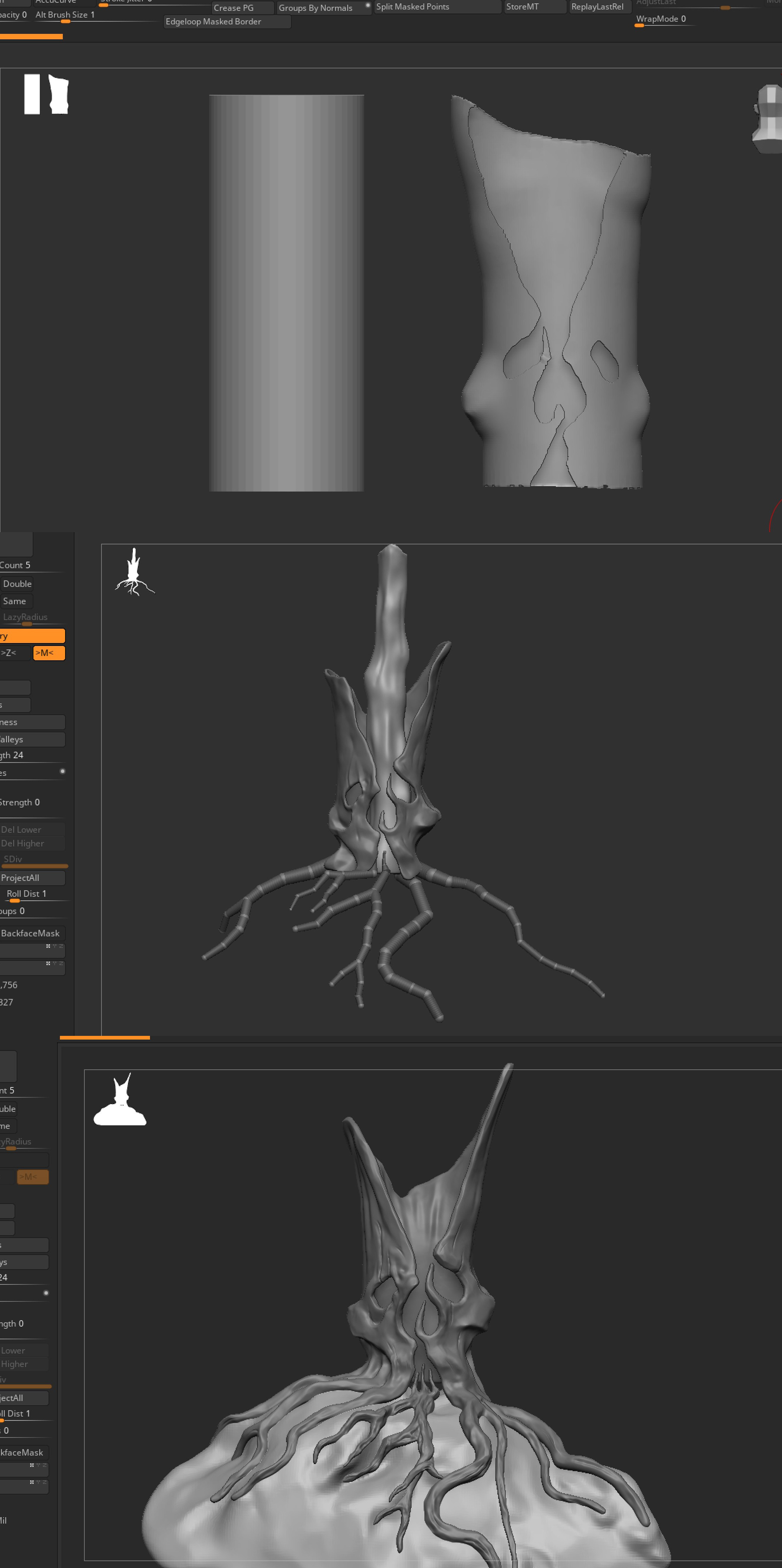782x1568 pixels.
Task: Toggle the dot on Groups By Normals
Action: 367,5
